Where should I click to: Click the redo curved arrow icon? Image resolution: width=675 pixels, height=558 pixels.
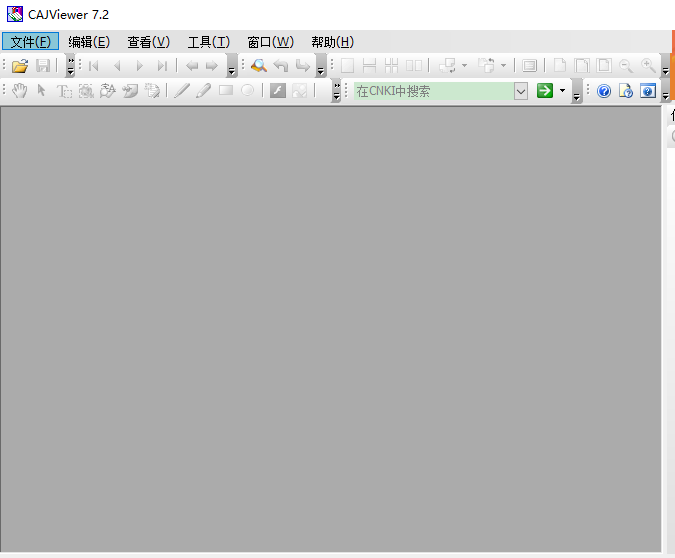click(303, 66)
